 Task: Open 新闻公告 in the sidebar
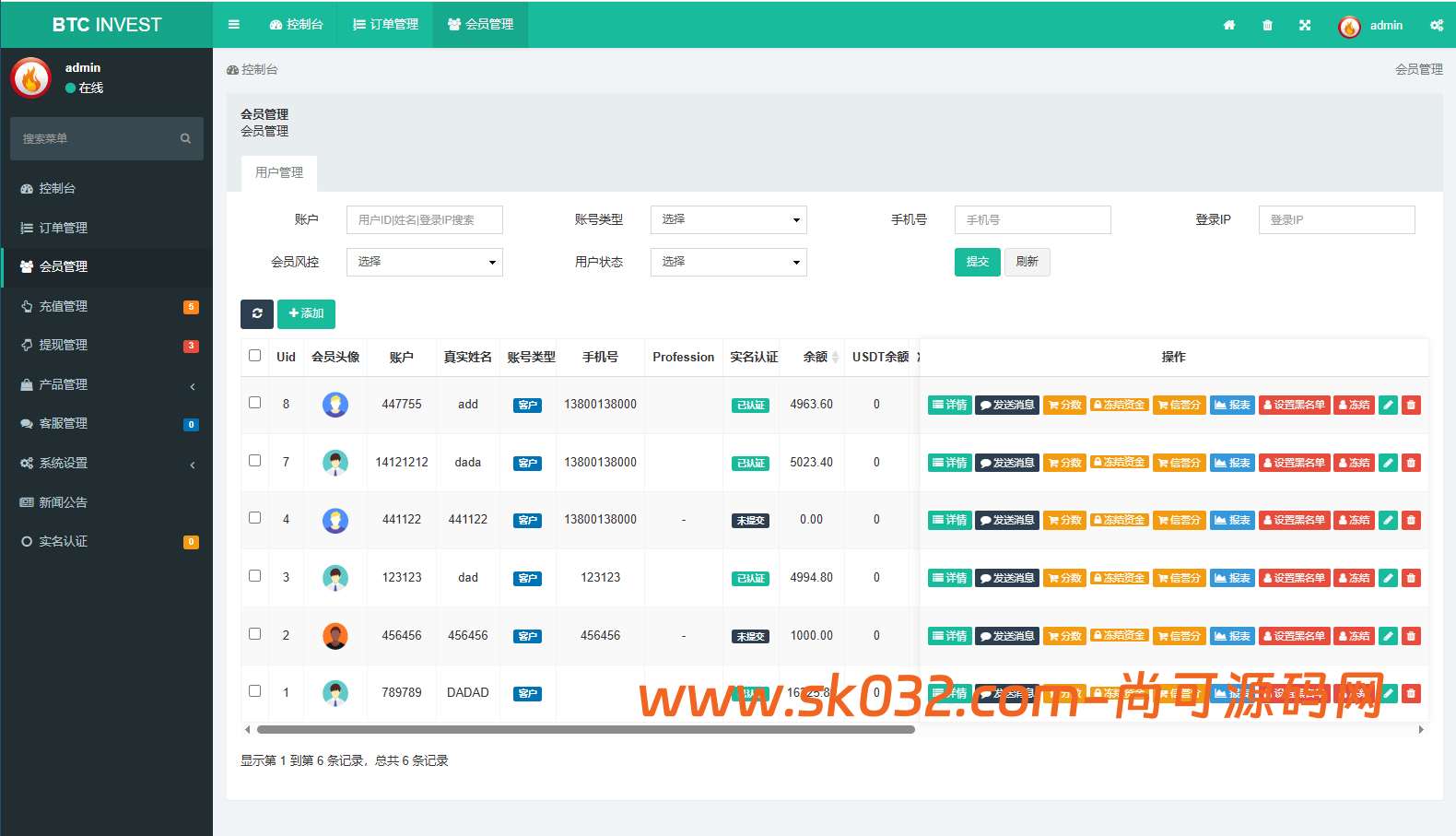(x=107, y=502)
